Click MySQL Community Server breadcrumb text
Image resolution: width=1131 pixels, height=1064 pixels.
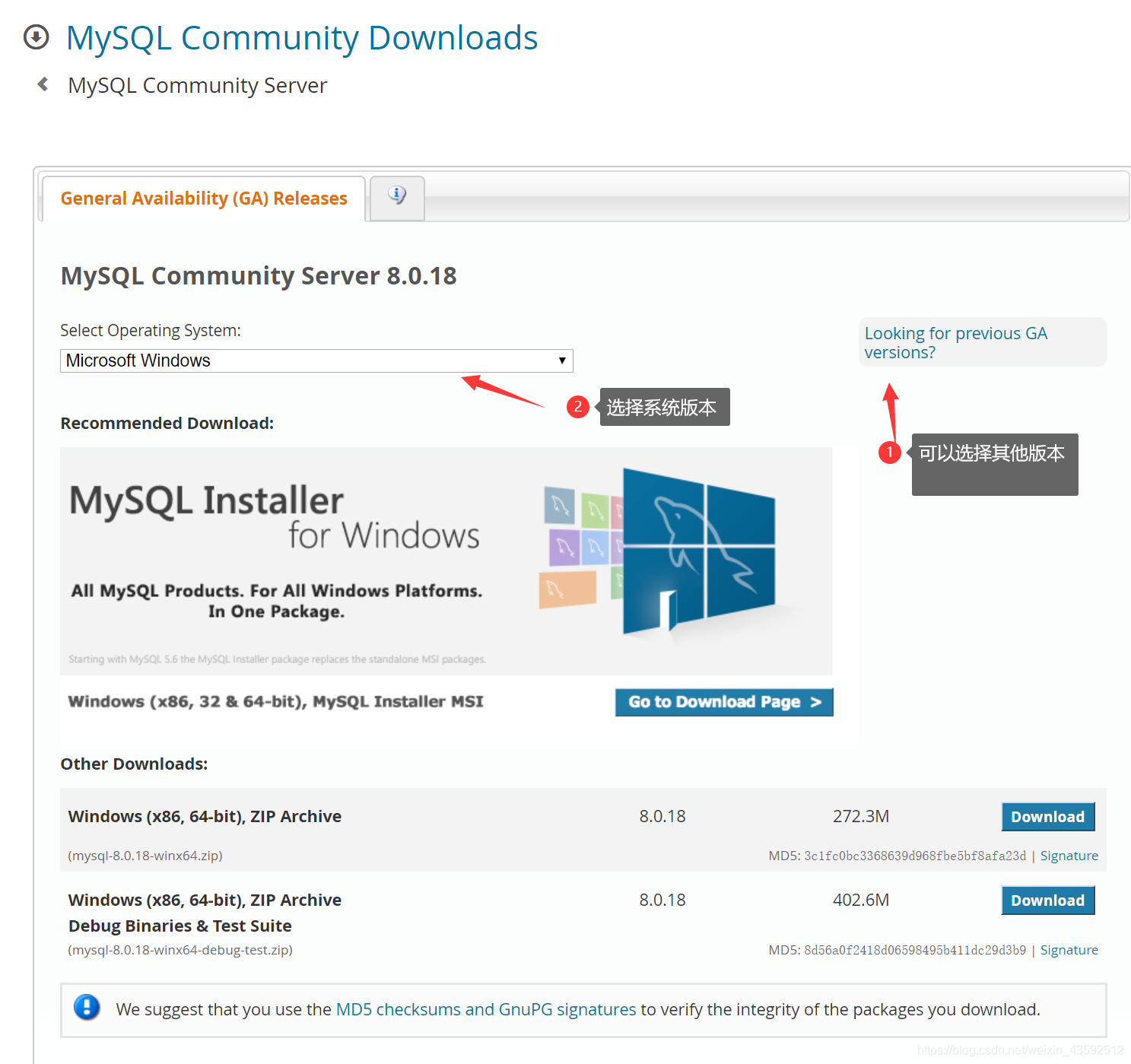[x=197, y=85]
